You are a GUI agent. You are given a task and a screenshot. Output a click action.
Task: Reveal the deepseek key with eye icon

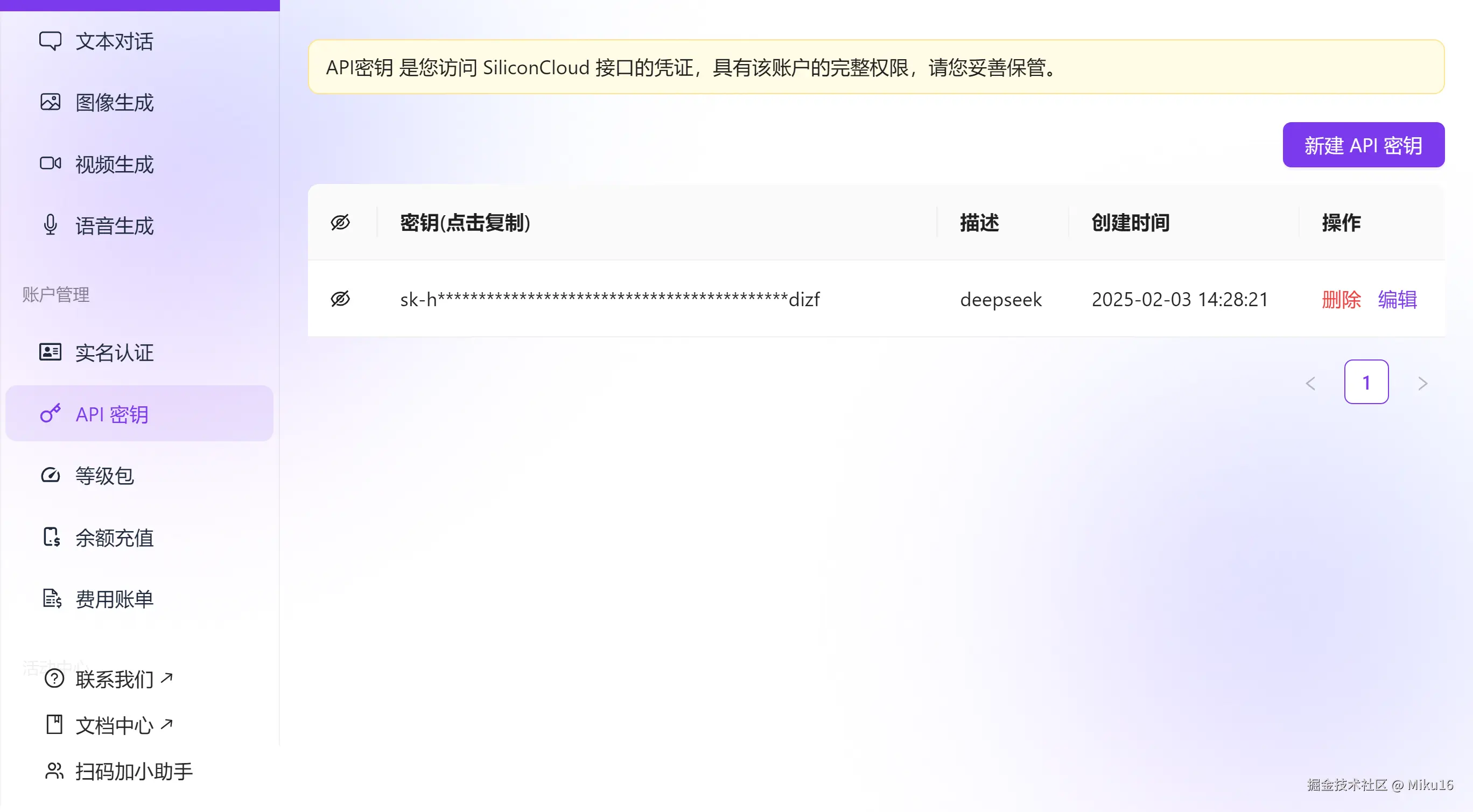340,299
